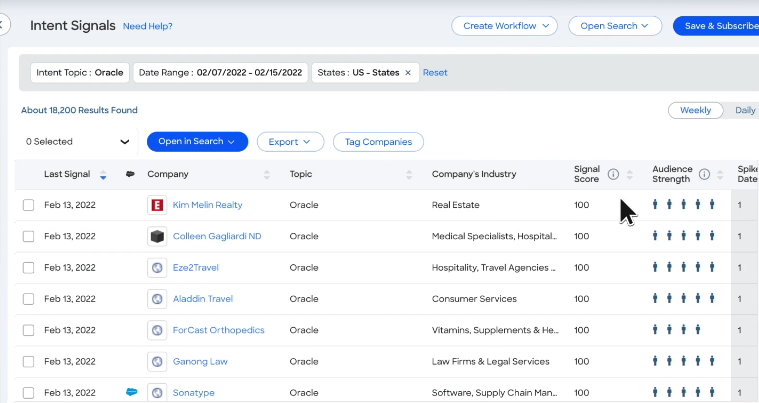The width and height of the screenshot is (759, 403).
Task: Switch to Weekly view toggle
Action: point(696,110)
